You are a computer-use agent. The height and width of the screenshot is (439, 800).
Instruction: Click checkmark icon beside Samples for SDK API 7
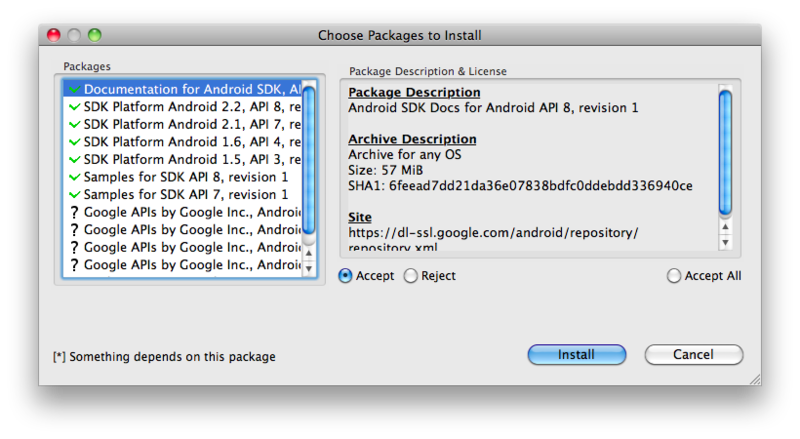point(74,194)
